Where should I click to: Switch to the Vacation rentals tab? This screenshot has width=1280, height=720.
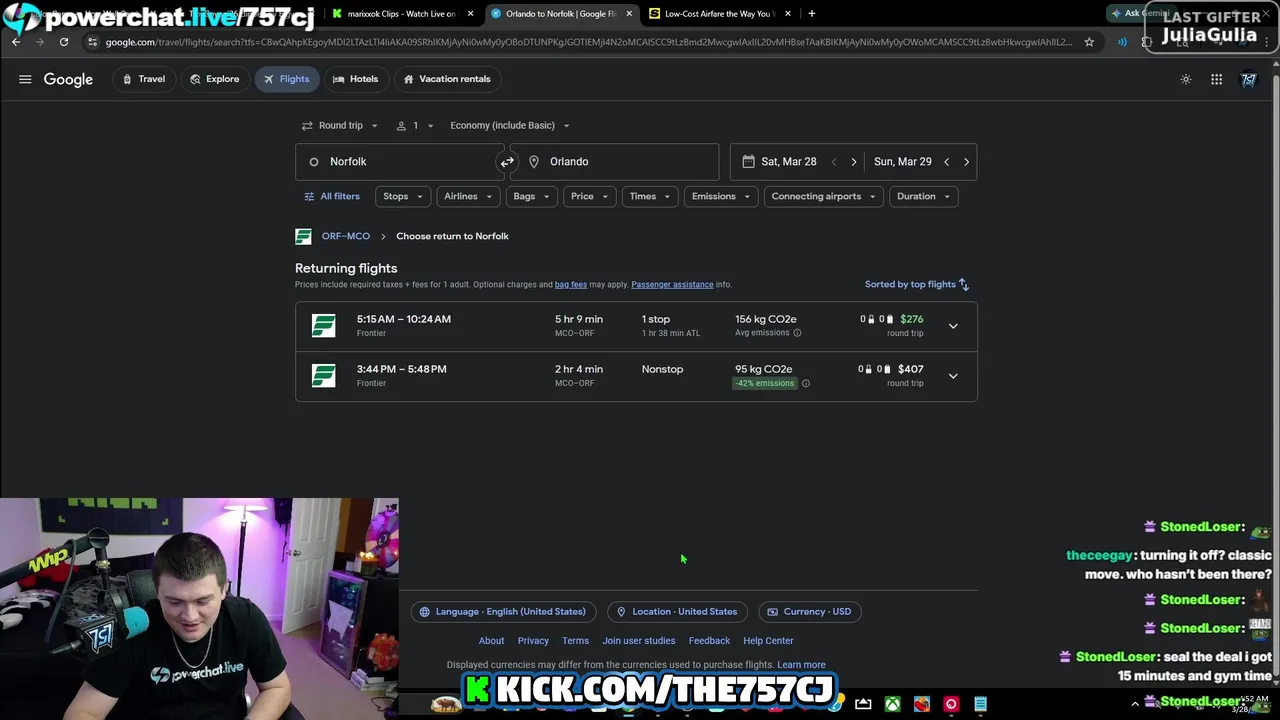[447, 79]
